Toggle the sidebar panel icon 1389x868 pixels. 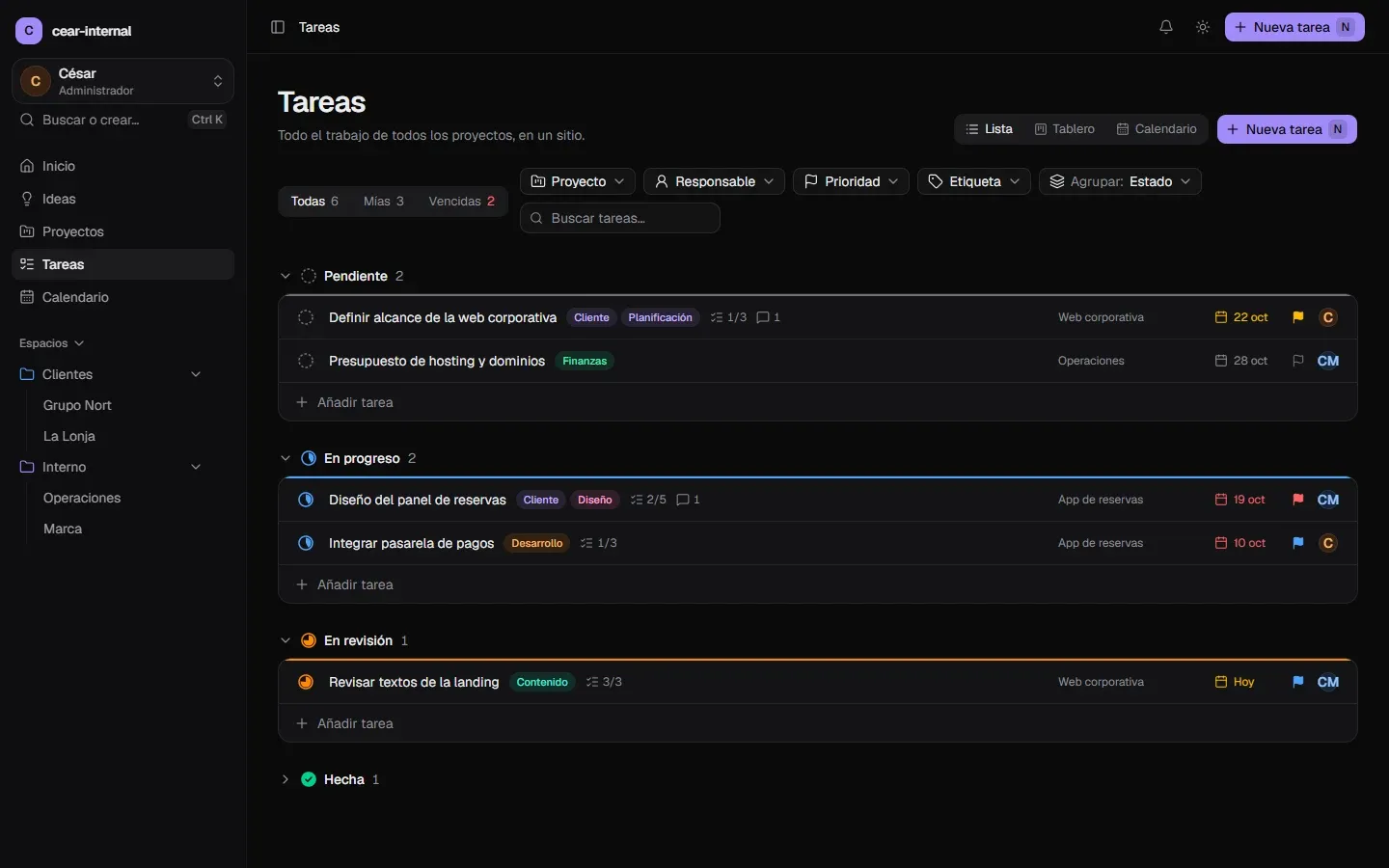(x=278, y=27)
